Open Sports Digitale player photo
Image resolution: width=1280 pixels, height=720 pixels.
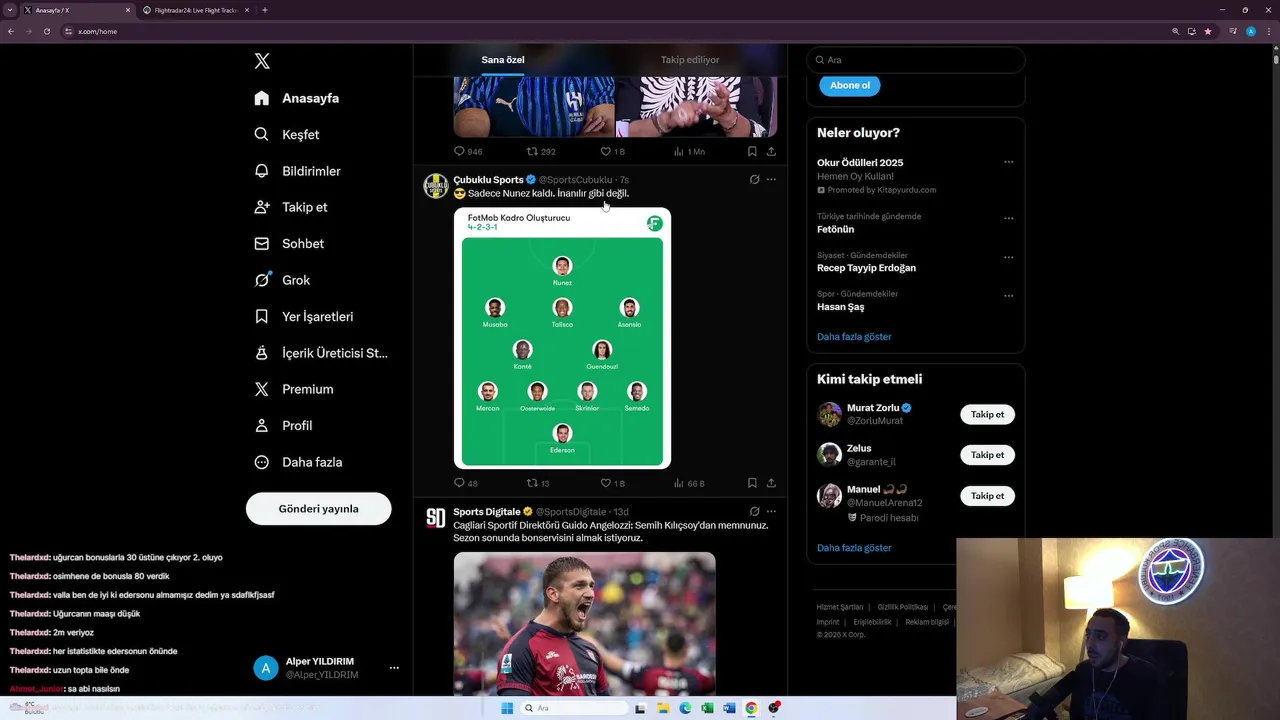[x=585, y=624]
